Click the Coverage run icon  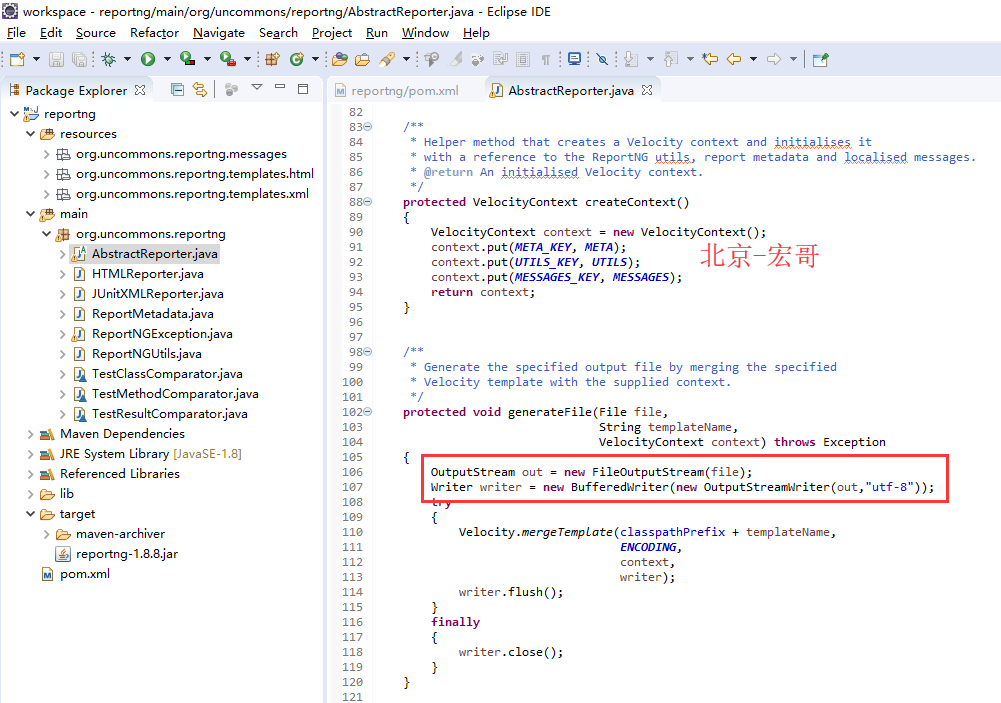point(187,59)
